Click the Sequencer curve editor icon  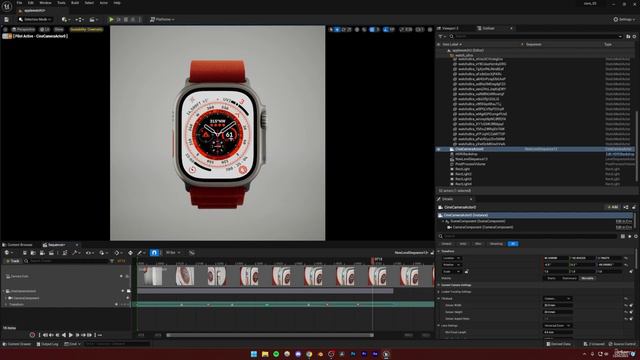coord(191,253)
